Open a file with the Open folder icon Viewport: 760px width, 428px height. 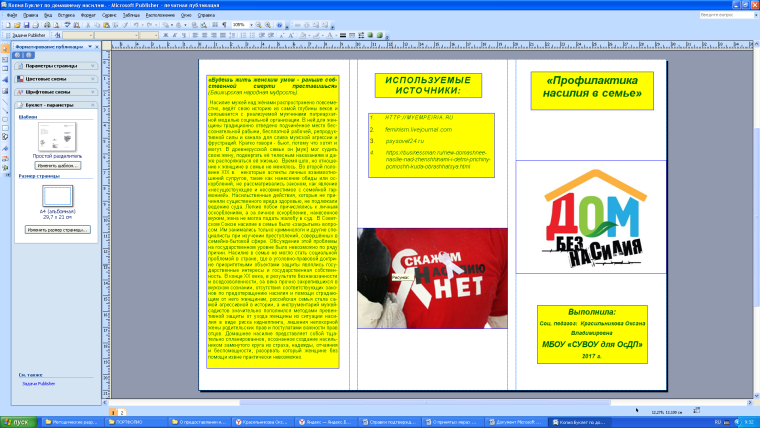[19, 27]
